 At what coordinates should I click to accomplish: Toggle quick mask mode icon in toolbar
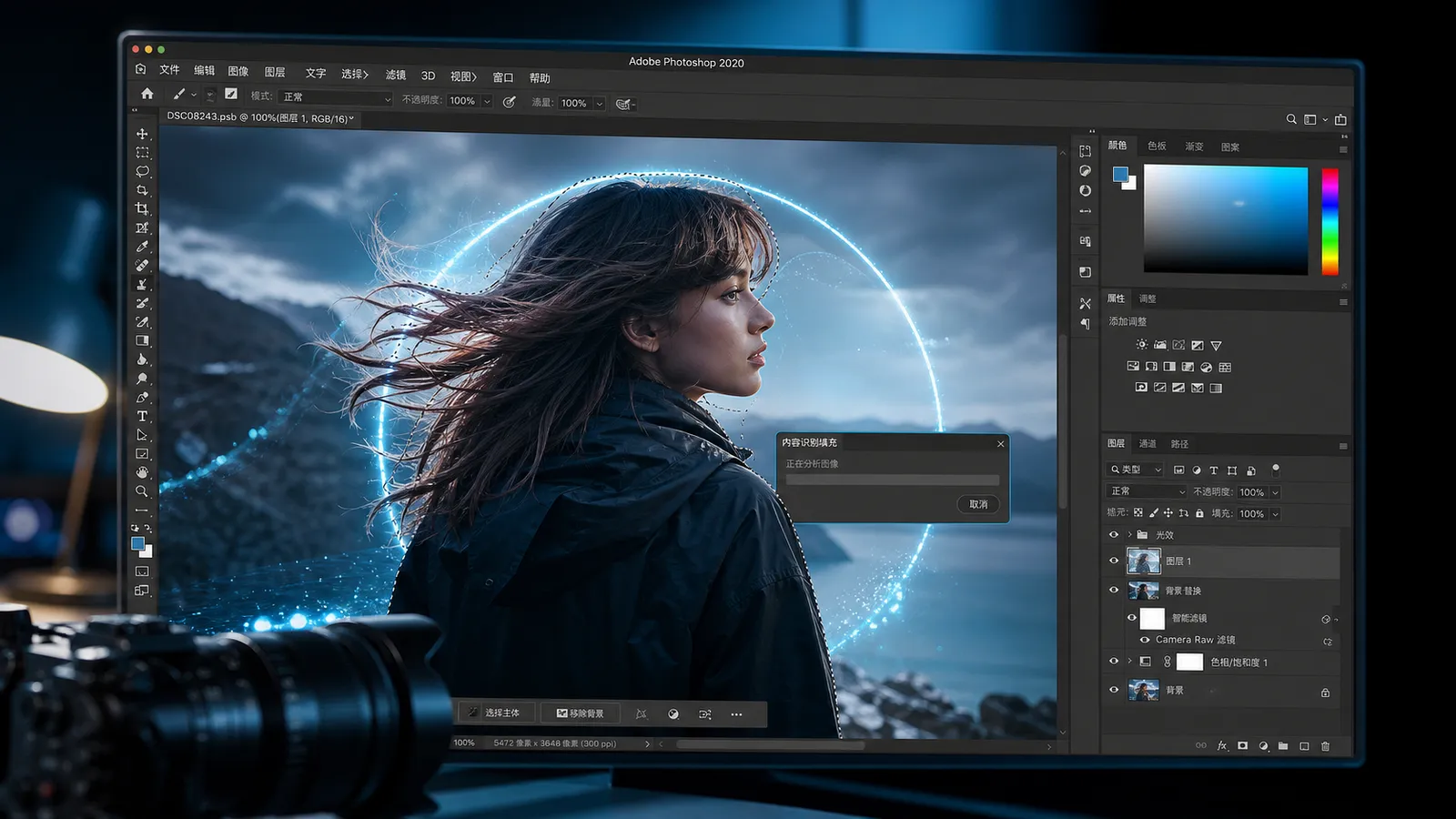[x=142, y=571]
